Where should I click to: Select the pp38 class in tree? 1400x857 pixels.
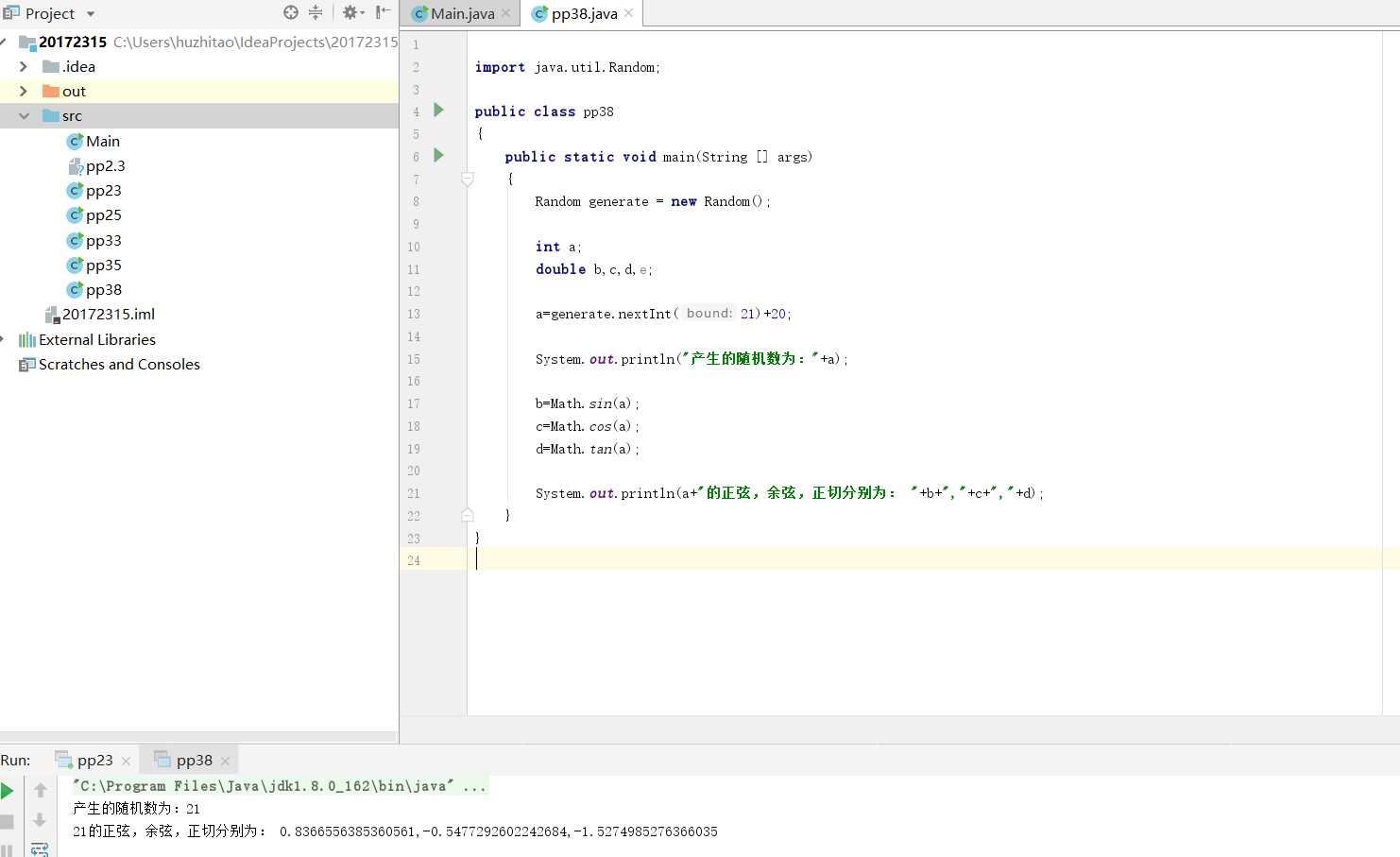coord(94,289)
